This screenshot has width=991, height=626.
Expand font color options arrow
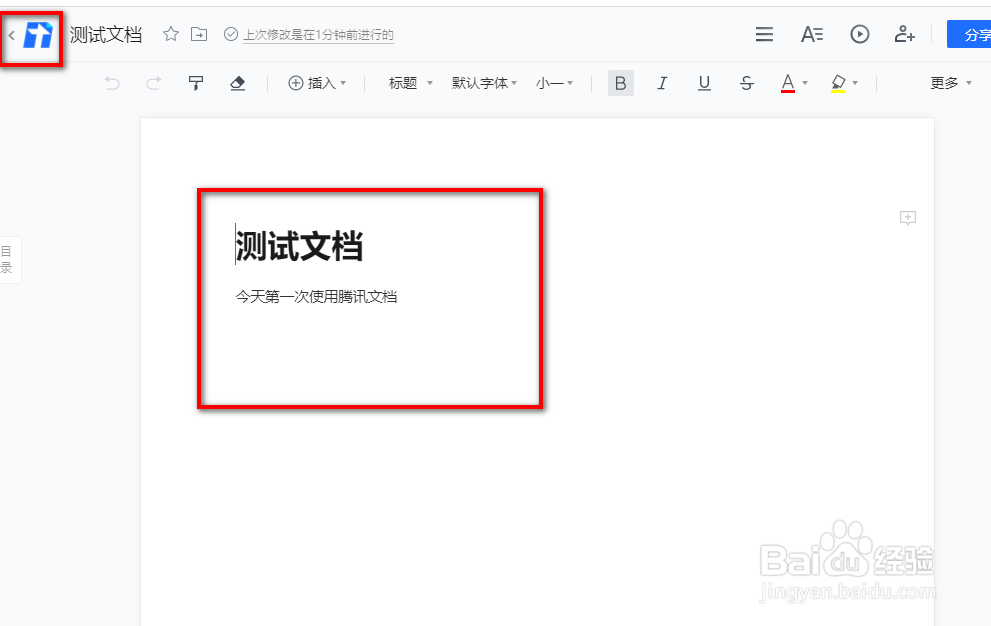pyautogui.click(x=805, y=83)
